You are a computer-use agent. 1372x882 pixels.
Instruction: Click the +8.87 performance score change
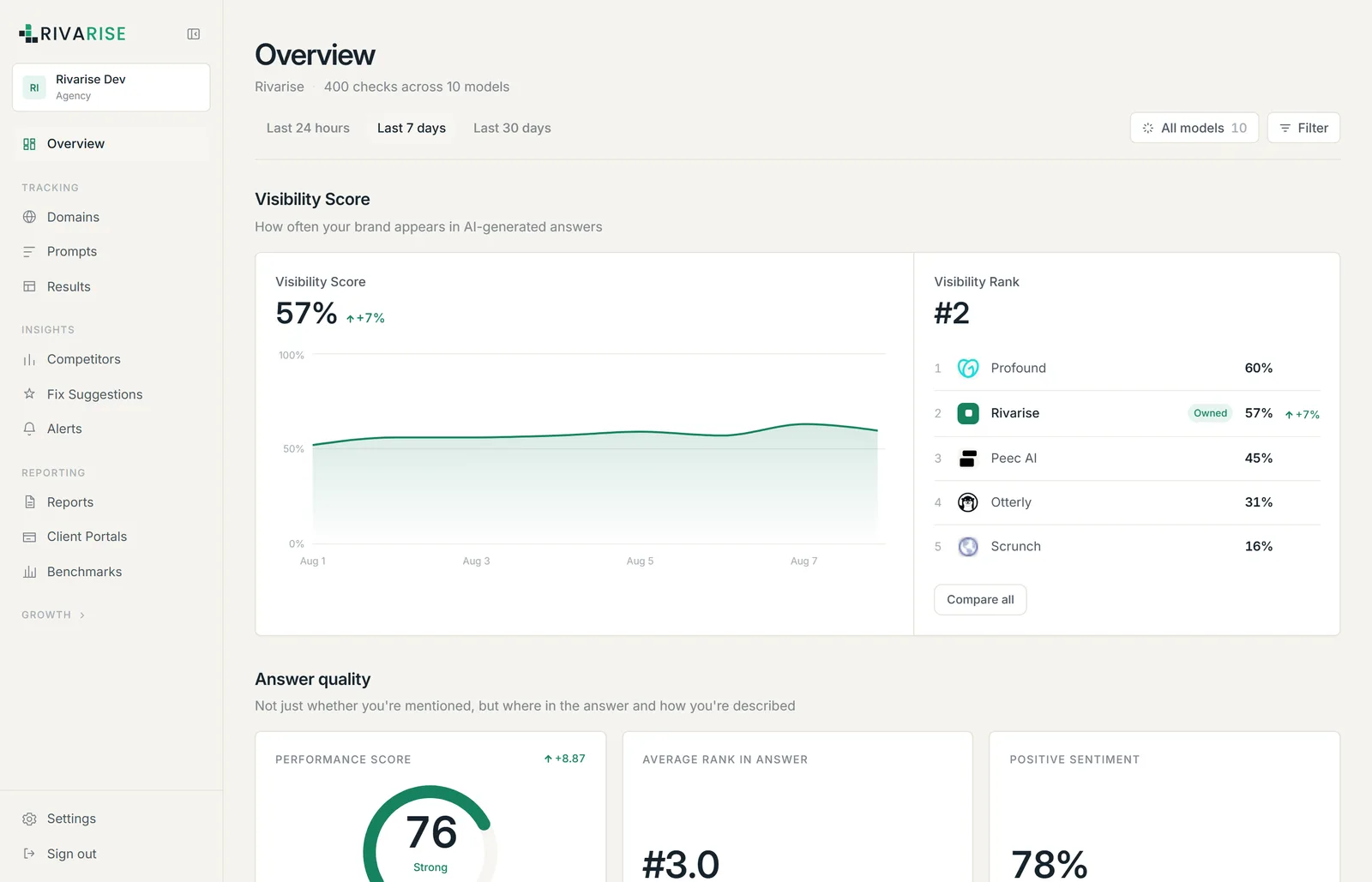[x=565, y=759]
